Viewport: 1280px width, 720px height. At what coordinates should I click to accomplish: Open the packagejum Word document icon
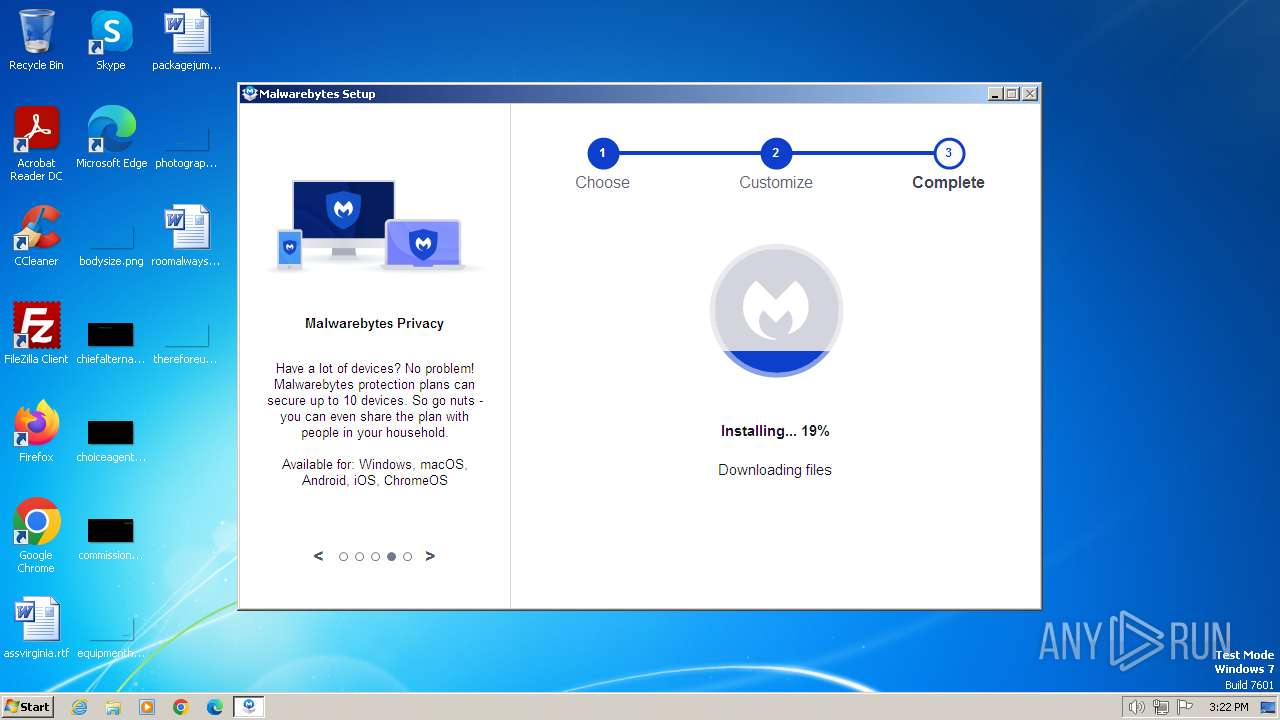[x=186, y=40]
